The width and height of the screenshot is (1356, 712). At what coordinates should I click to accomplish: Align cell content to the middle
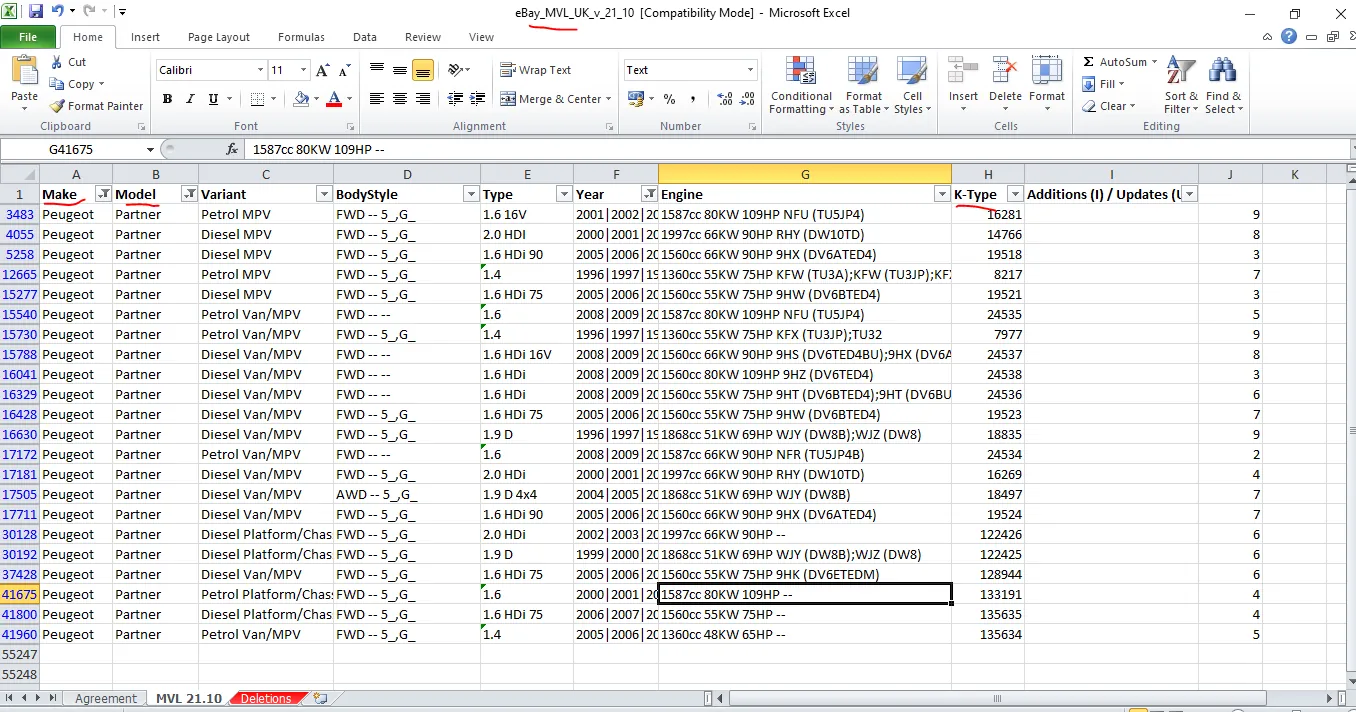coord(400,70)
